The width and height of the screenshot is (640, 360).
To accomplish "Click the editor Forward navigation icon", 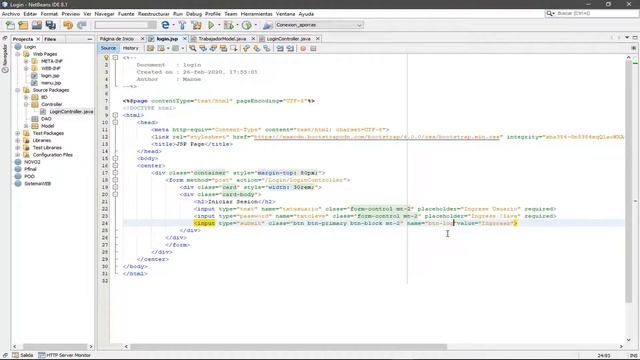I will [176, 49].
